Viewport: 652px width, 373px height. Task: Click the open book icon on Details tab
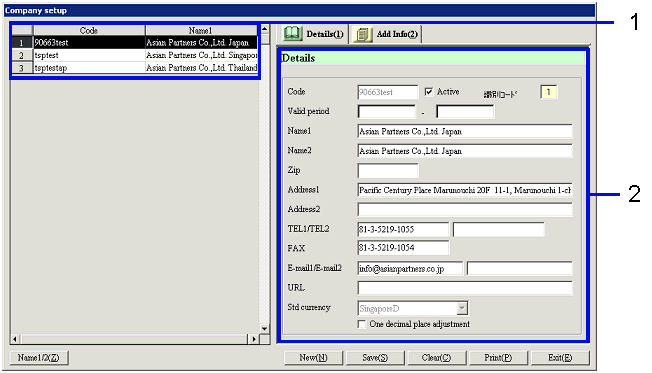point(292,34)
